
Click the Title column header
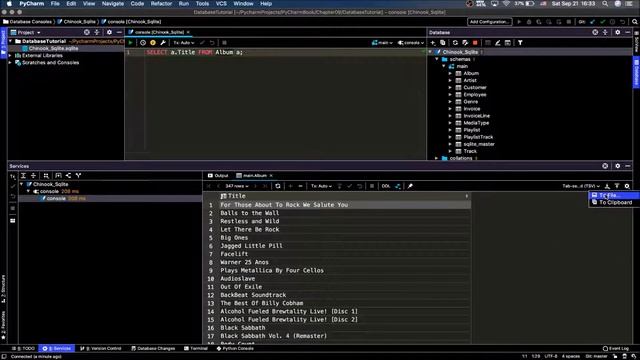pos(345,196)
